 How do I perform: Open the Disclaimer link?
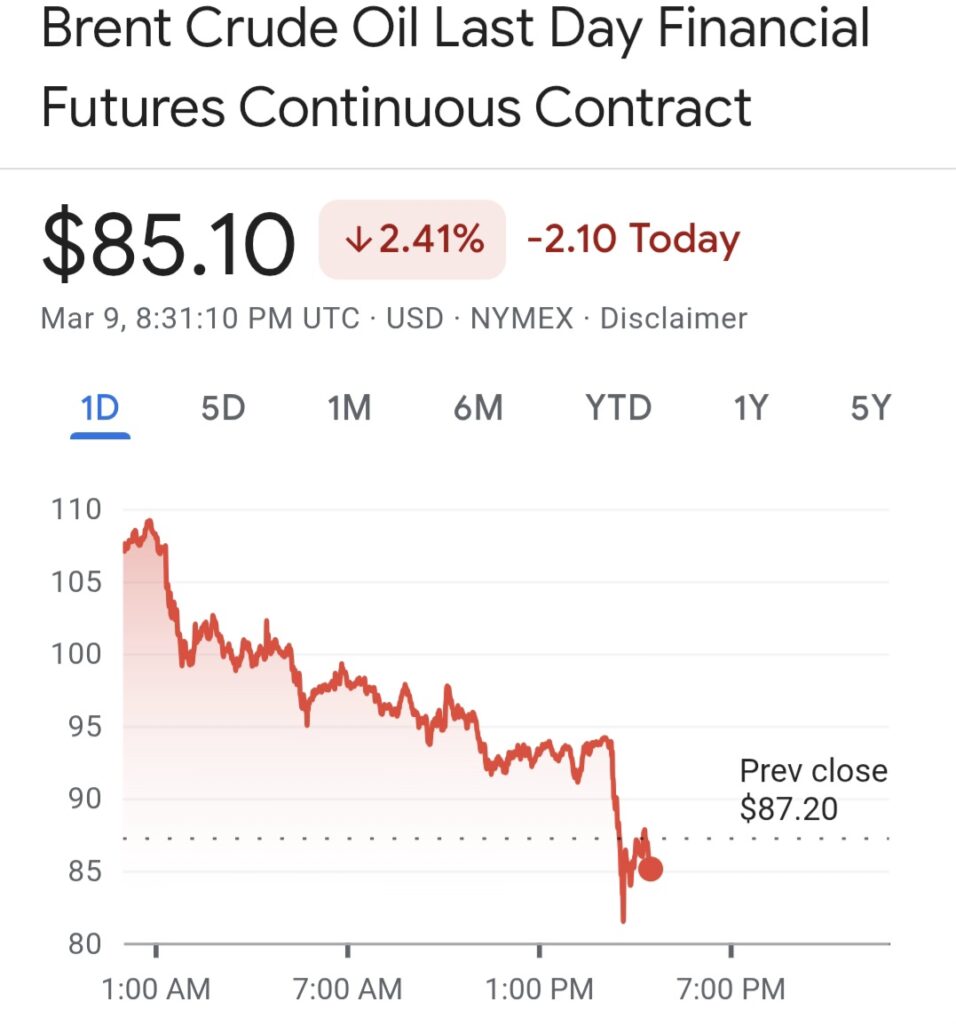point(673,319)
